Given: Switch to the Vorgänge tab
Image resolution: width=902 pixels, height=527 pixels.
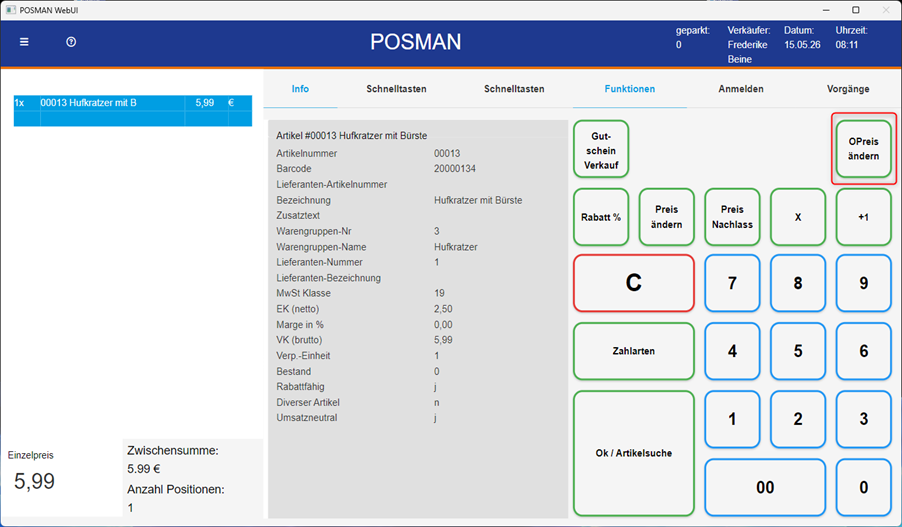Looking at the screenshot, I should (x=848, y=89).
